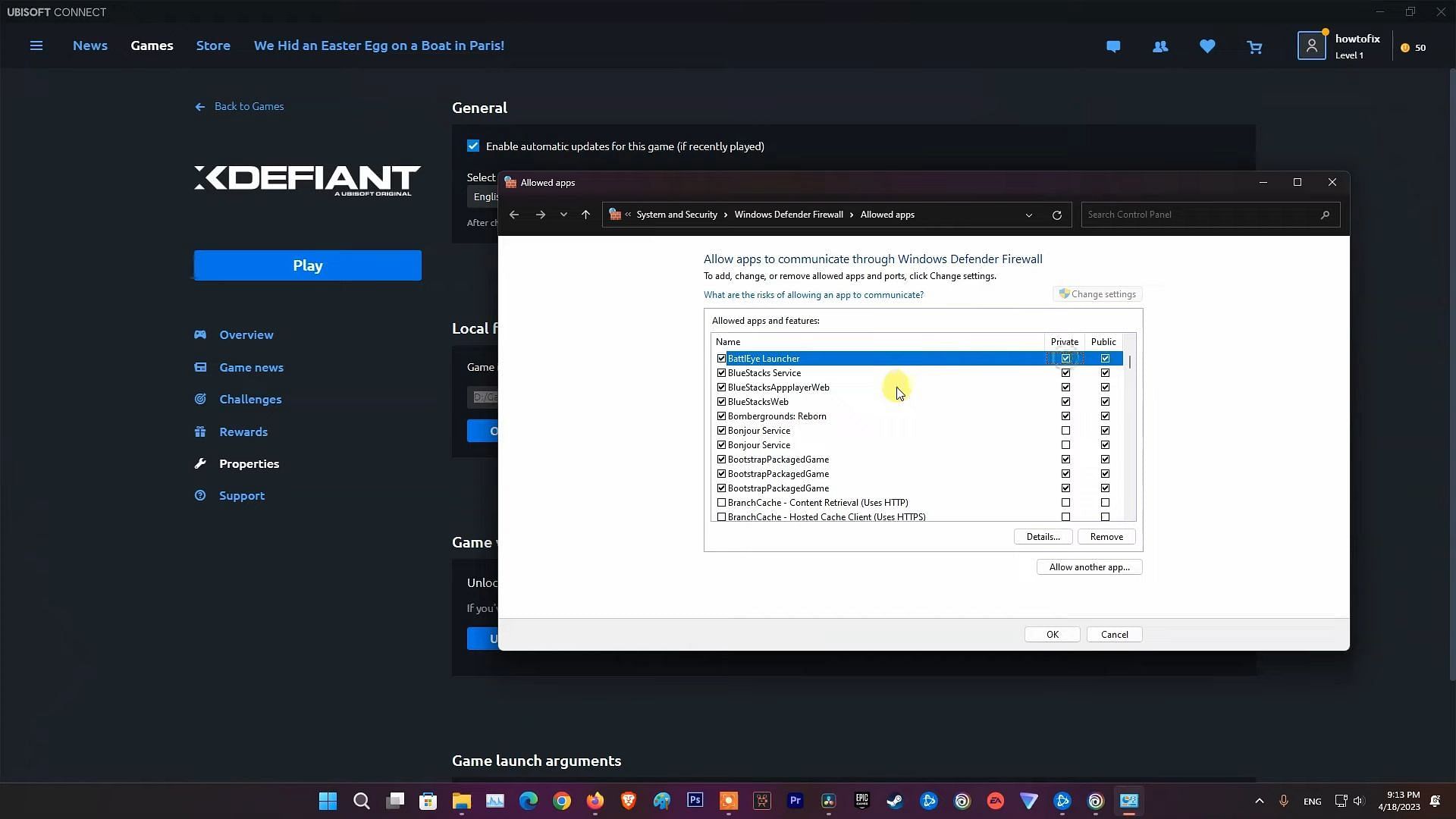Viewport: 1456px width, 819px height.
Task: Open the Windows Start menu
Action: pos(328,801)
